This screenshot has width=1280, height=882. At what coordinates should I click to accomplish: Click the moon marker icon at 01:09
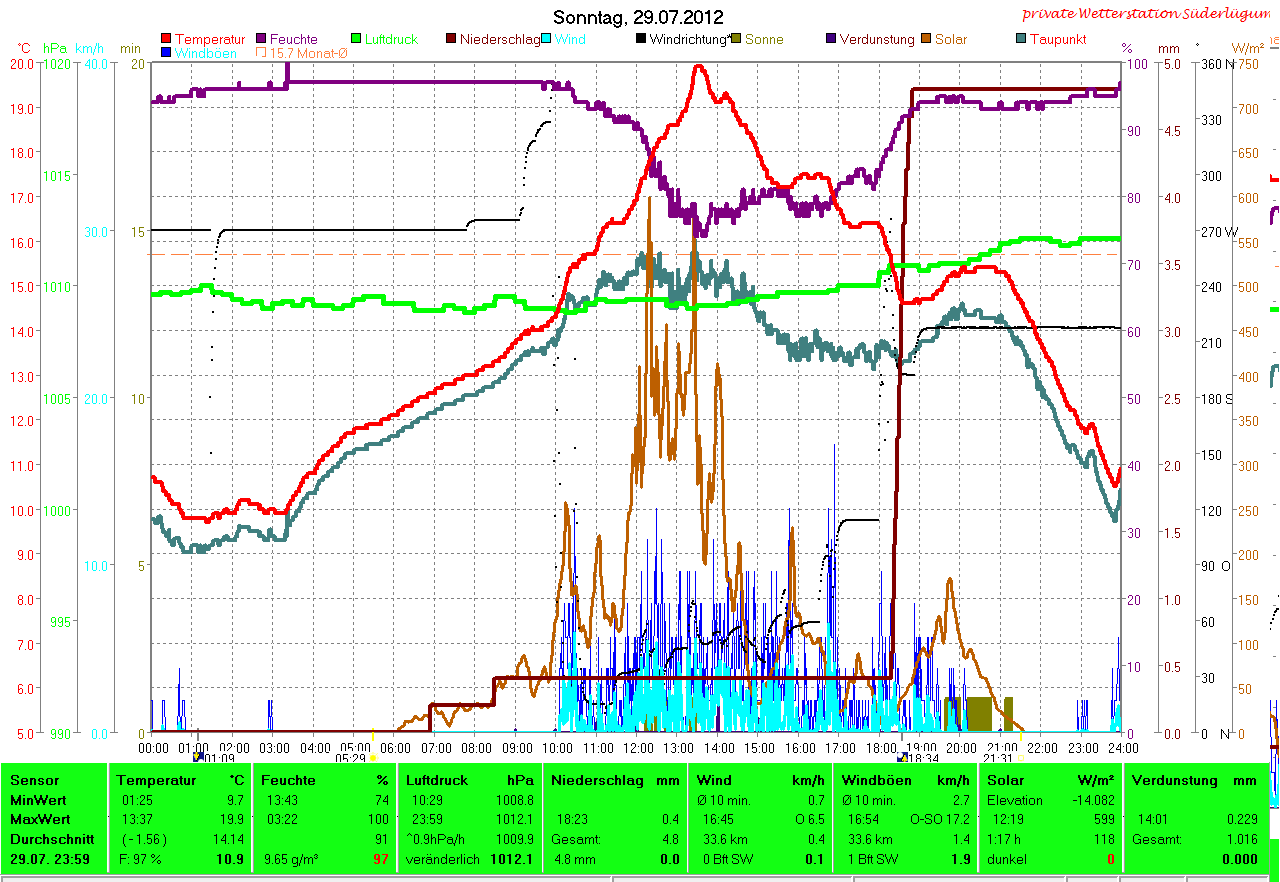pyautogui.click(x=198, y=757)
